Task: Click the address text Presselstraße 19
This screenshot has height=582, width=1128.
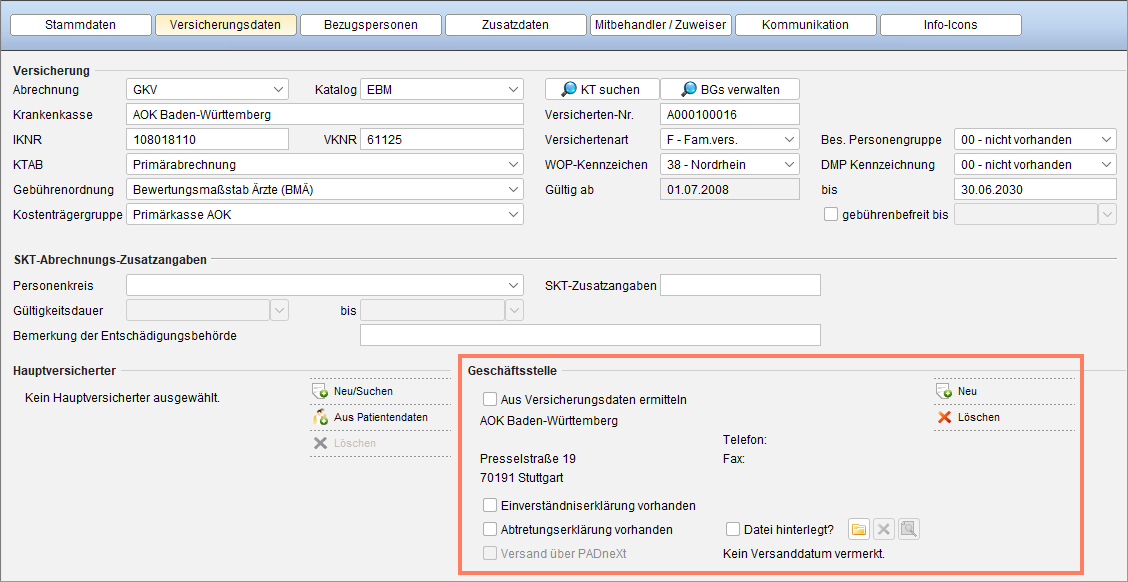Action: click(527, 458)
